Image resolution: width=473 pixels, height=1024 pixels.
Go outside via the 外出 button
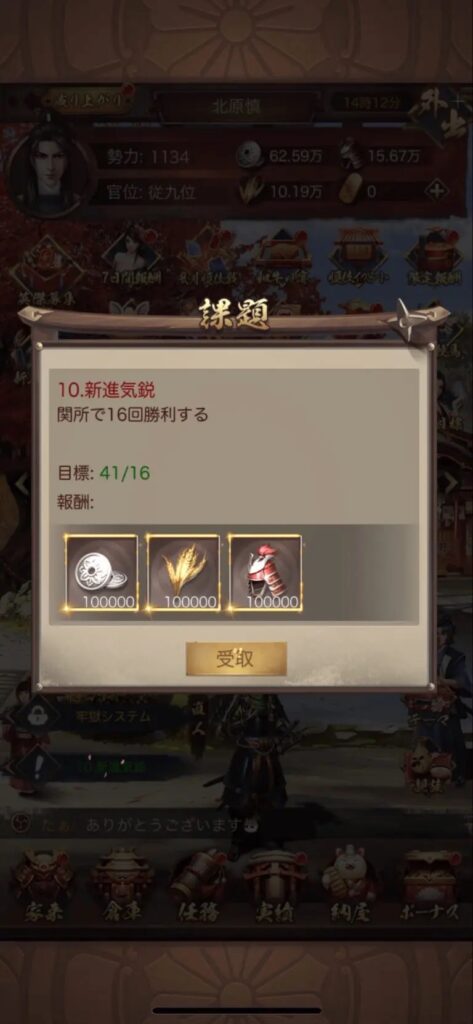[440, 109]
